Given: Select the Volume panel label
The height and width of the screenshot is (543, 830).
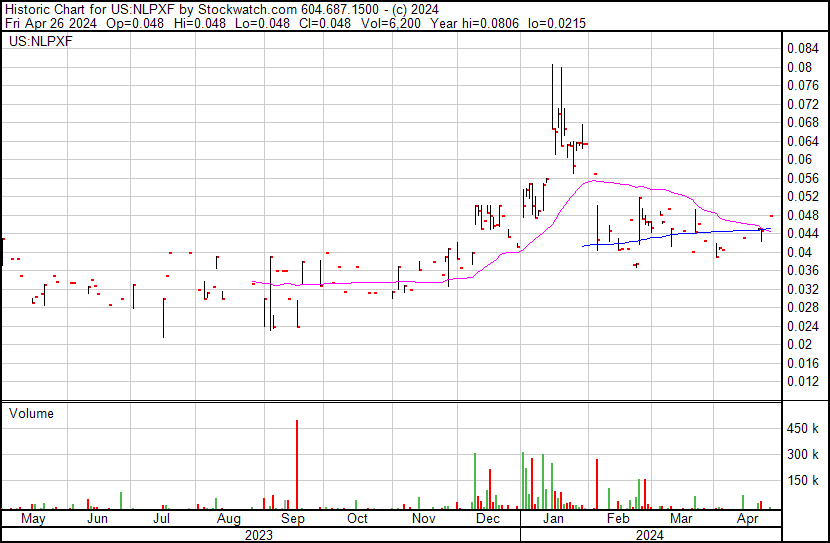Looking at the screenshot, I should 31,413.
